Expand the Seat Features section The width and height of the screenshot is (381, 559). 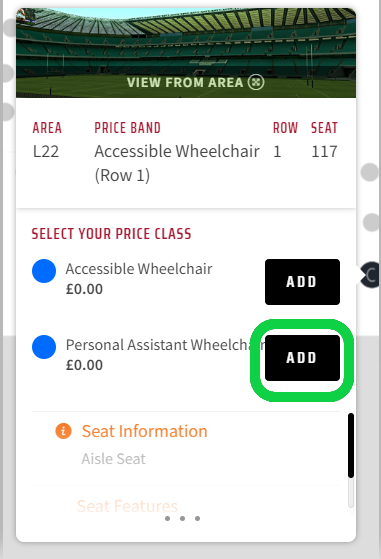pyautogui.click(x=127, y=506)
